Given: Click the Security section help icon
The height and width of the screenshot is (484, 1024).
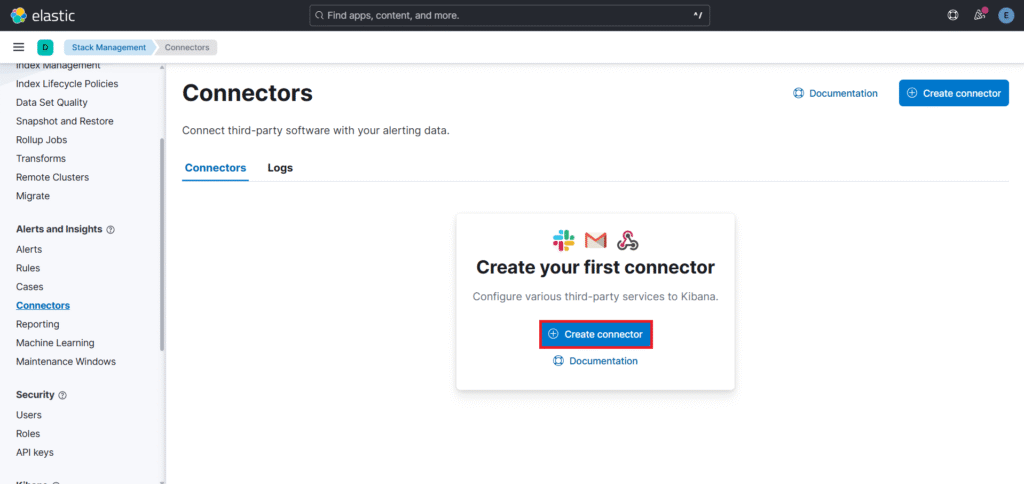Looking at the screenshot, I should (x=63, y=395).
